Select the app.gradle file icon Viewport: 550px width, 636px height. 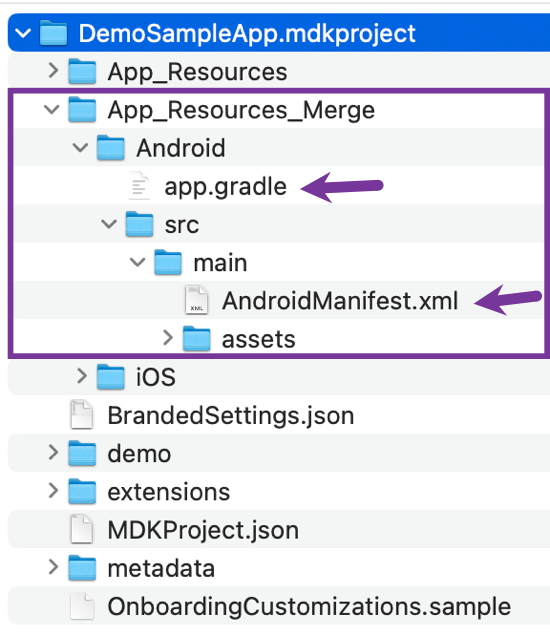click(139, 186)
